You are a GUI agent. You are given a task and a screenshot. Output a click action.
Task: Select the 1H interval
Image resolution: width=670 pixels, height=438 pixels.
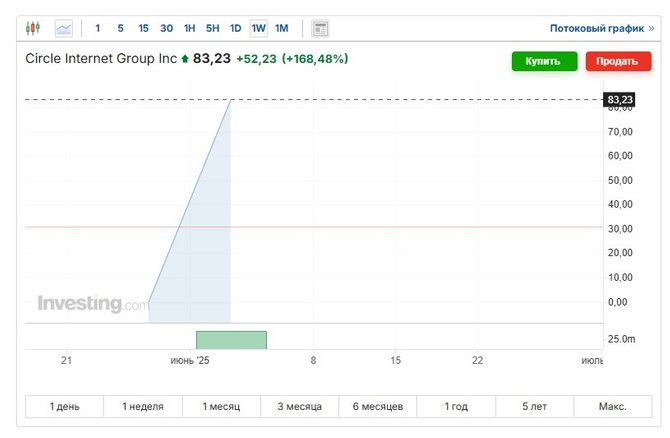[190, 29]
